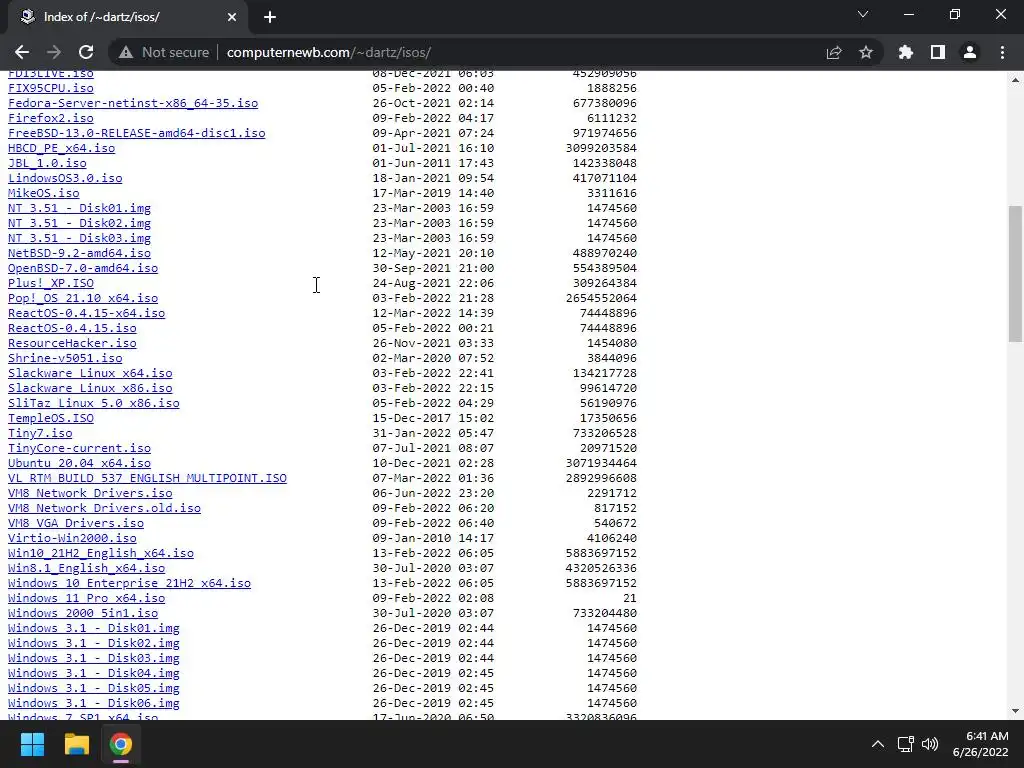Open Chrome's three-dot menu
1024x768 pixels.
pyautogui.click(x=1002, y=52)
